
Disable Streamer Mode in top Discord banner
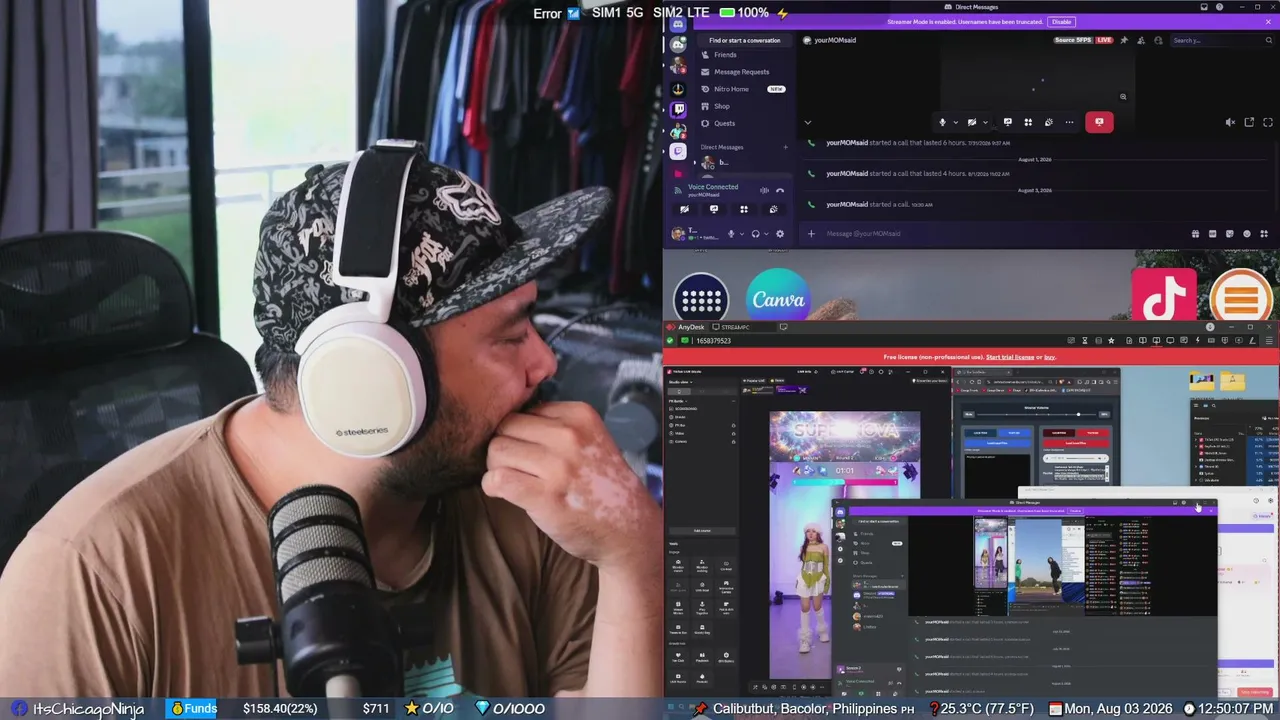click(x=1061, y=21)
